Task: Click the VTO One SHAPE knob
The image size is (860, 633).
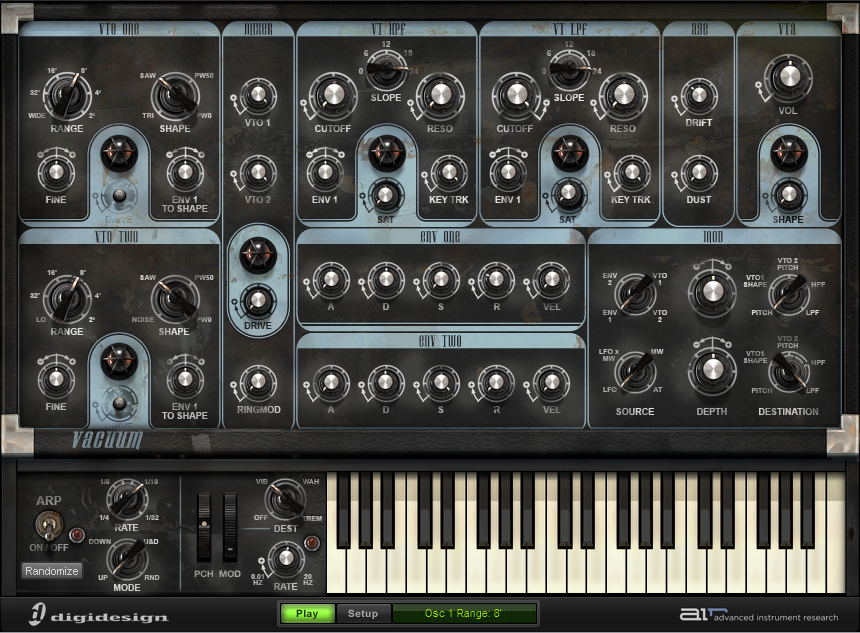Action: [175, 95]
